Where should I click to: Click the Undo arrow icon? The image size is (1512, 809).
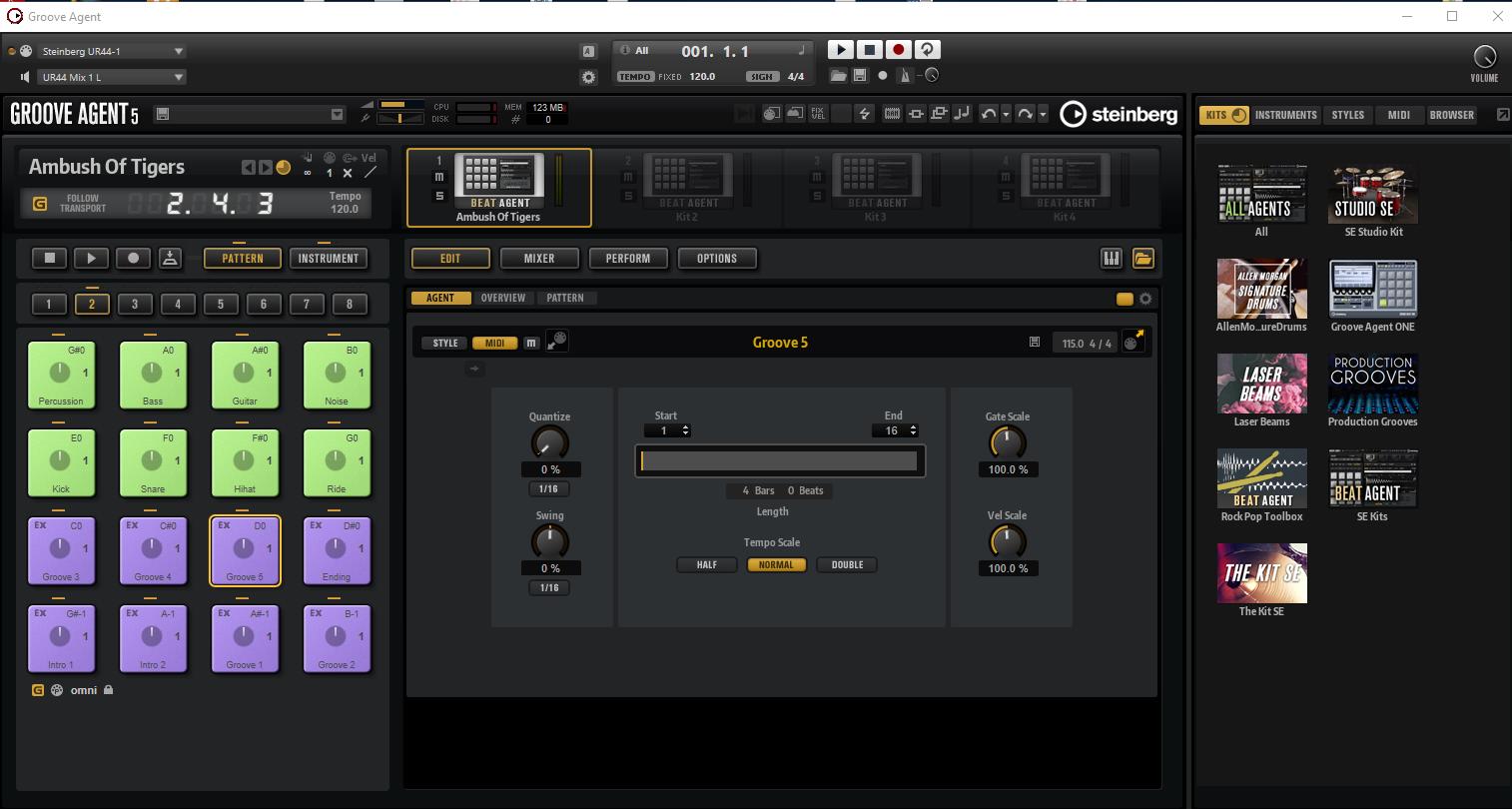989,114
